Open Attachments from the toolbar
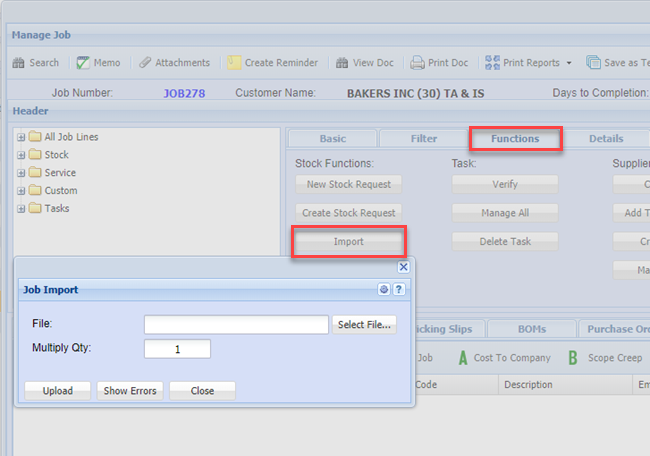The width and height of the screenshot is (650, 456). click(x=145, y=62)
